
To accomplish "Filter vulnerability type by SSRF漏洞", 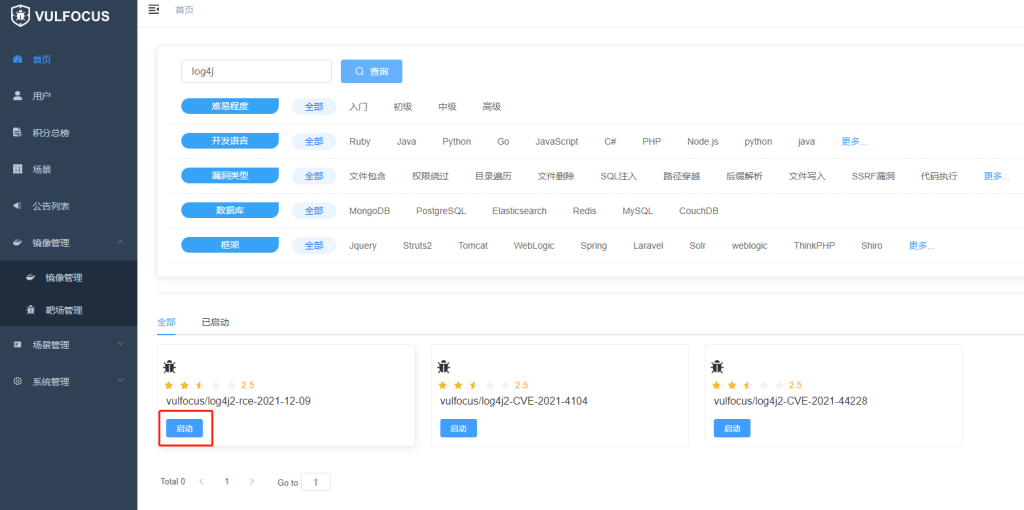I will [873, 176].
